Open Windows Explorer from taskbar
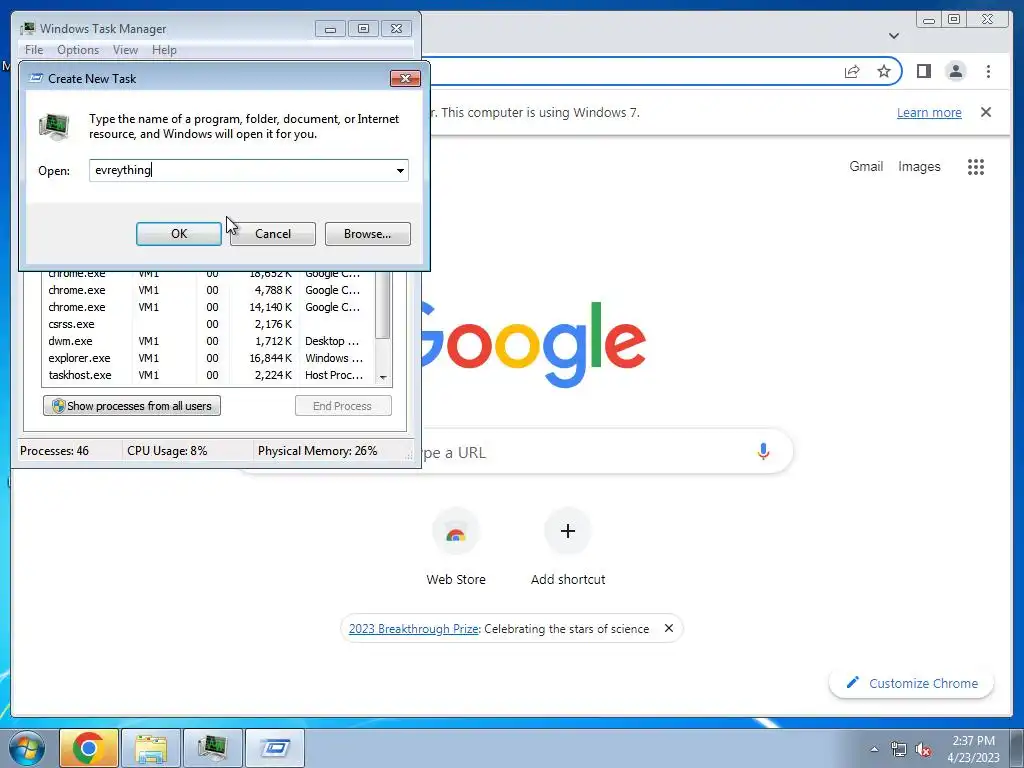Image resolution: width=1024 pixels, height=768 pixels. point(151,748)
